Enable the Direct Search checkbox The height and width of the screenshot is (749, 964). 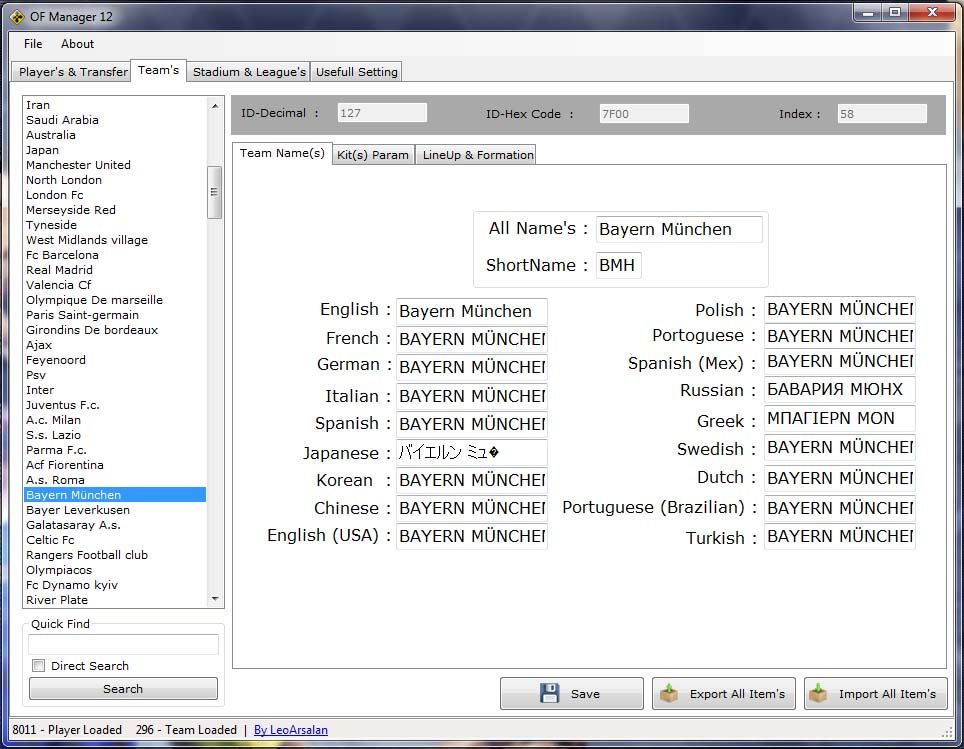click(x=39, y=666)
